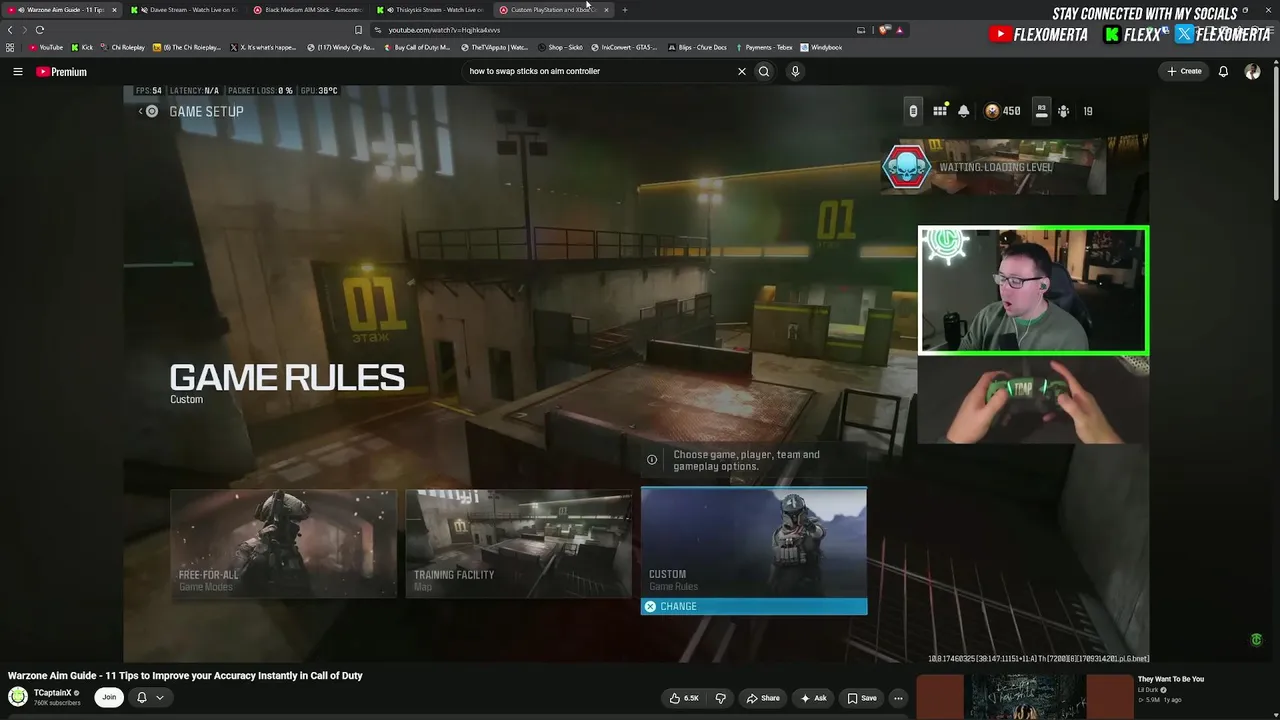The height and width of the screenshot is (720, 1280).
Task: Click the youtube.com address bar URL
Action: (x=444, y=30)
